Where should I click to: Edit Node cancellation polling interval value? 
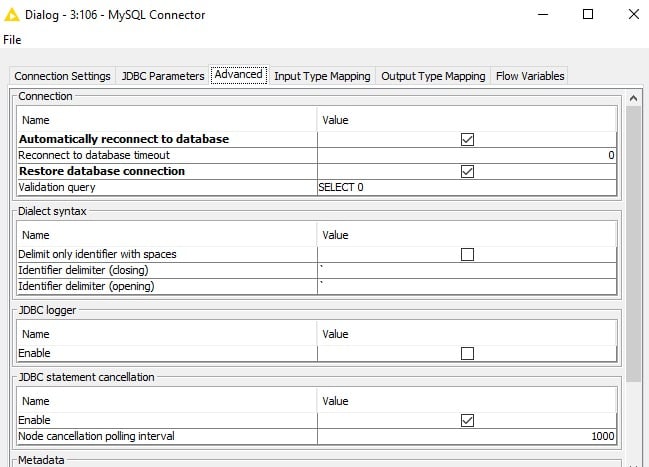467,436
